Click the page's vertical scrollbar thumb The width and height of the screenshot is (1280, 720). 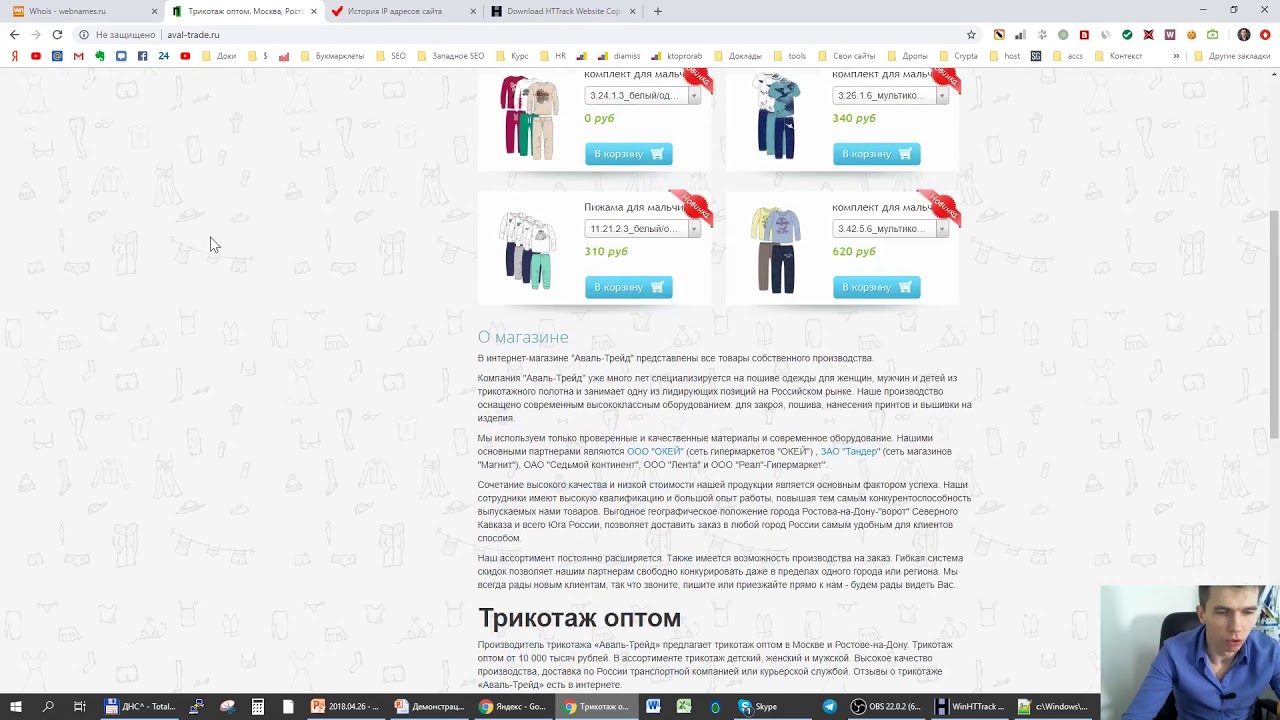click(x=1274, y=325)
